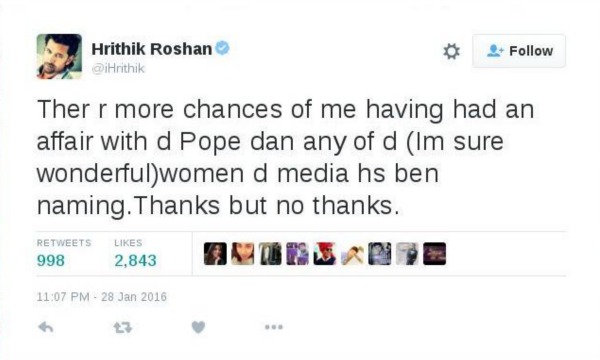Like the tweet with the heart icon

(x=198, y=327)
